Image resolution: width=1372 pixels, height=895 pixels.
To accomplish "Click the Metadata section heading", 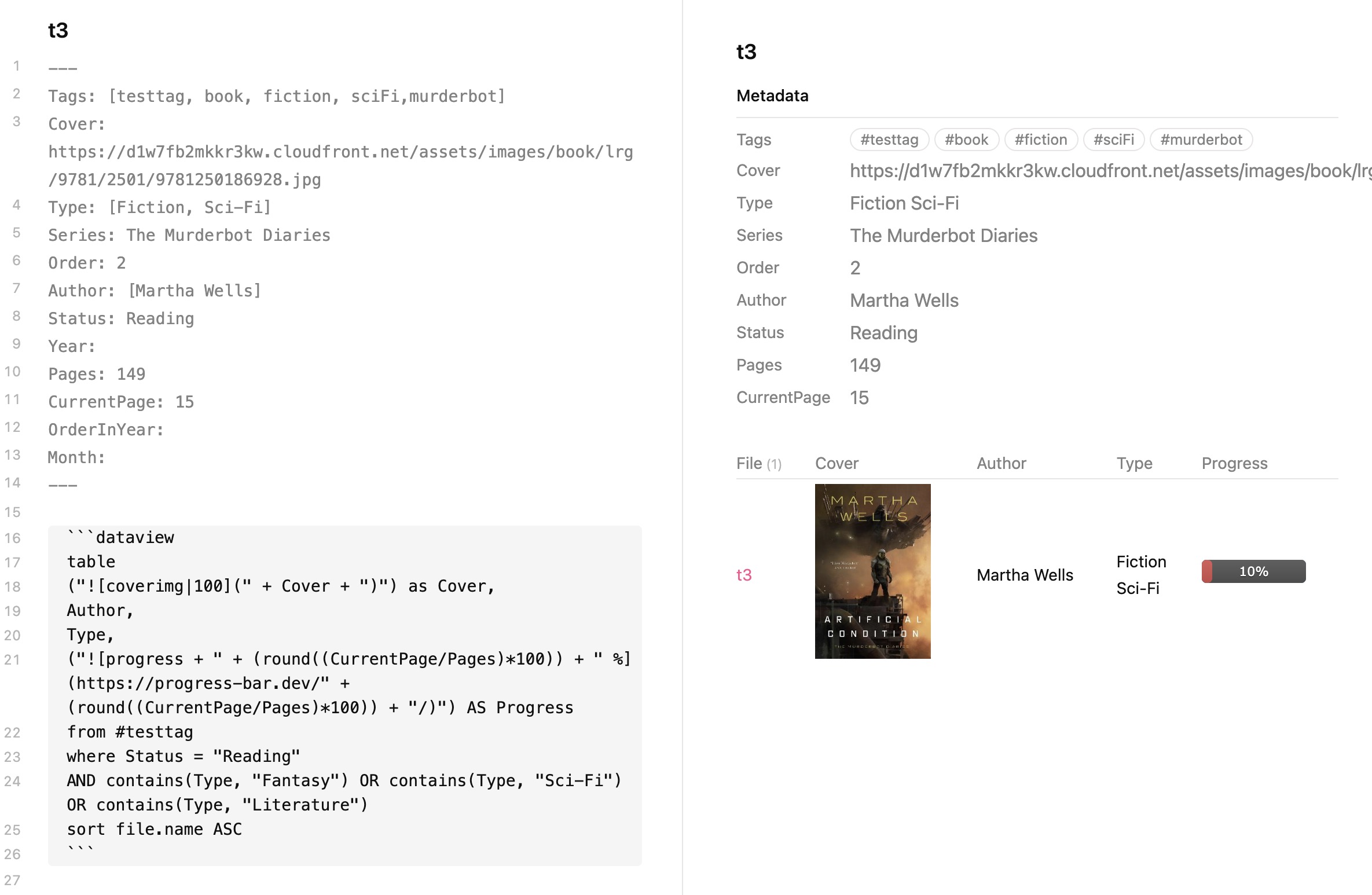I will click(x=772, y=96).
